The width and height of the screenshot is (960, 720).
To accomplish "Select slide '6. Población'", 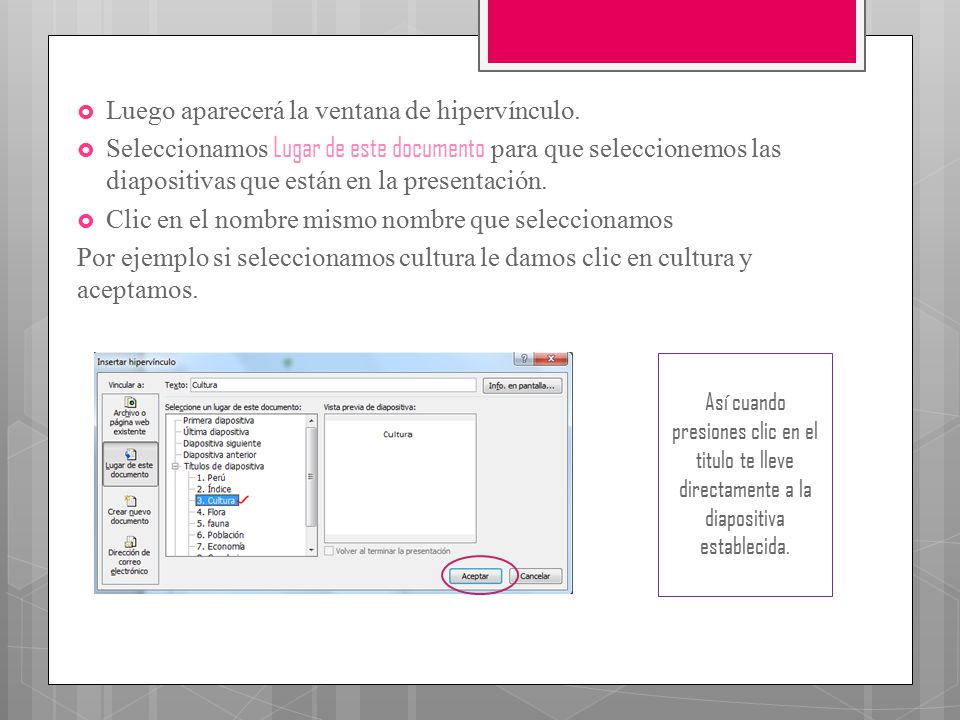I will tap(220, 534).
